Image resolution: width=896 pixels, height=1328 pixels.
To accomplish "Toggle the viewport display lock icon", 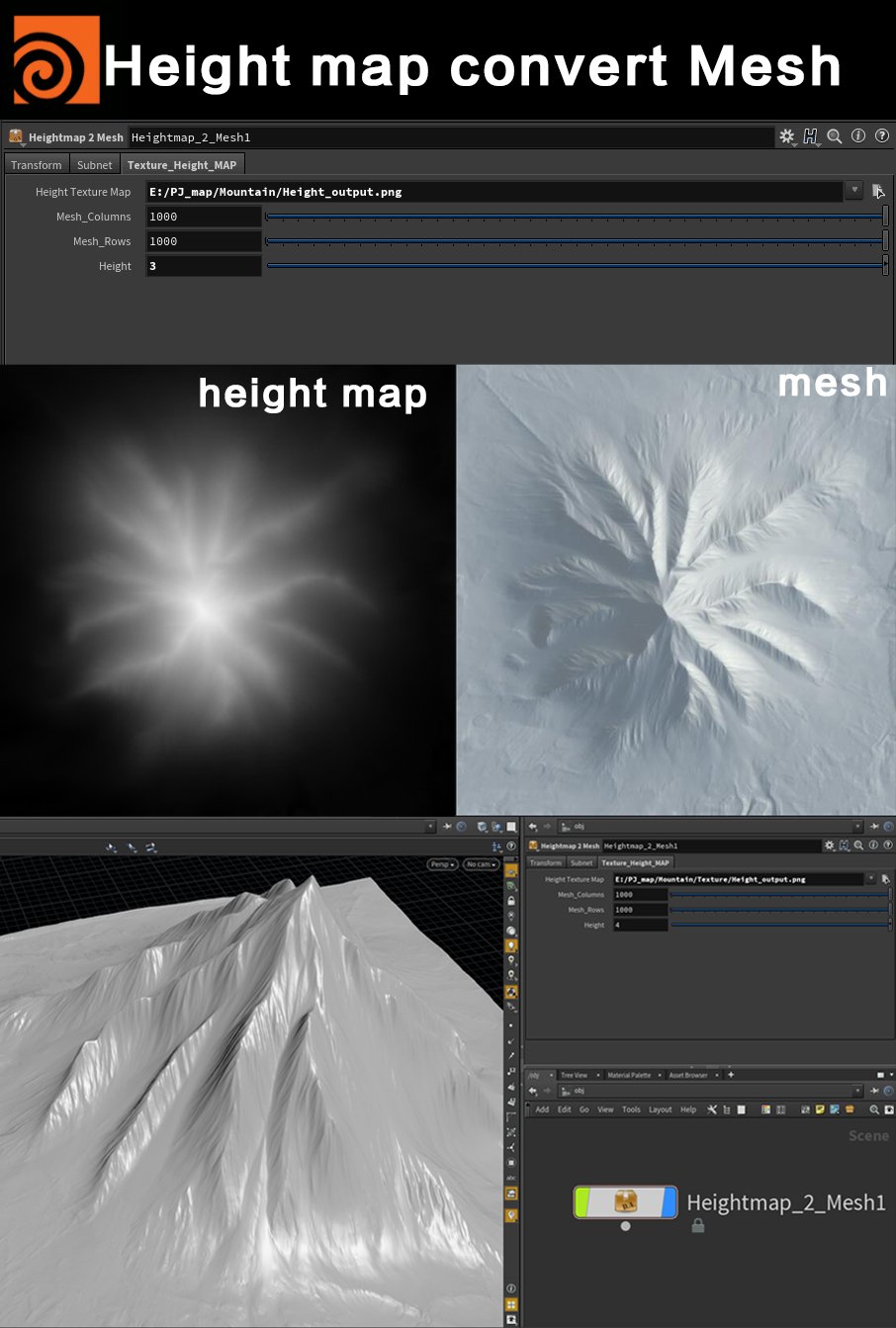I will pyautogui.click(x=511, y=901).
